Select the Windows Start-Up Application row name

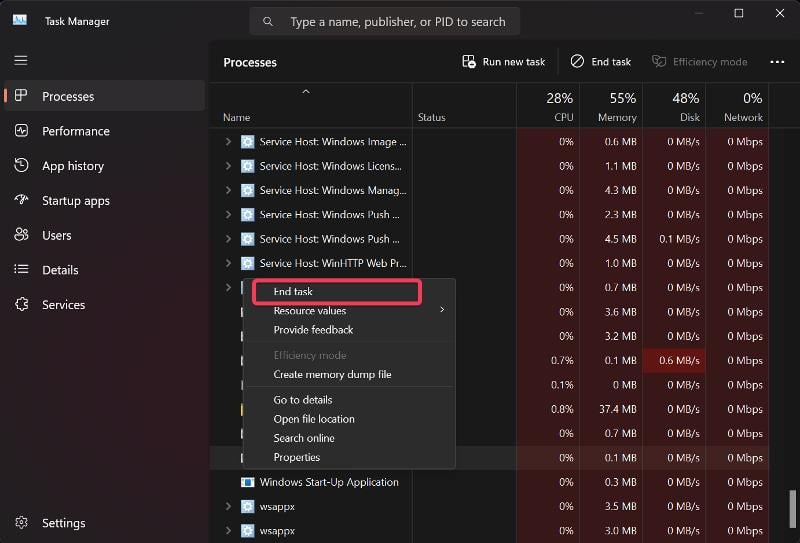coord(329,482)
